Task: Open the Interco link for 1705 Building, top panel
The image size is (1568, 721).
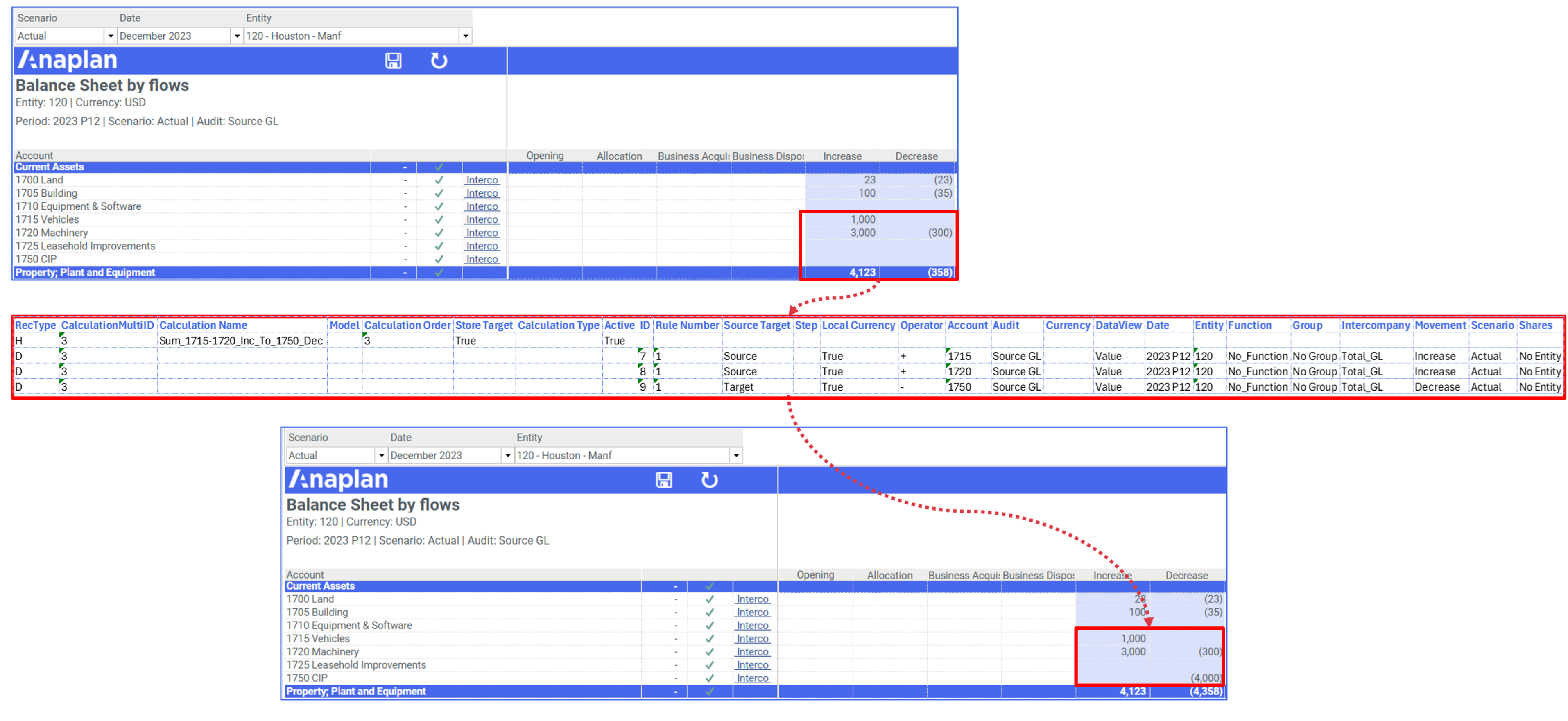Action: (x=482, y=194)
